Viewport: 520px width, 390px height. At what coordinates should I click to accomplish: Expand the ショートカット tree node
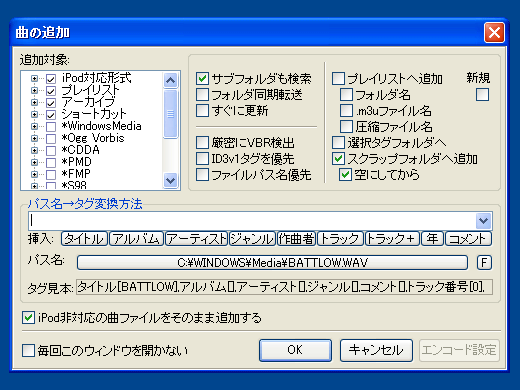tap(34, 114)
